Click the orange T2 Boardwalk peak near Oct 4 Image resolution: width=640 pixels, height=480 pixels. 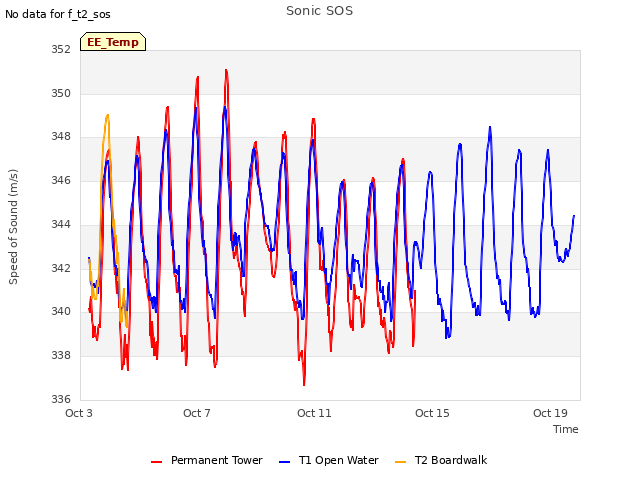point(108,116)
